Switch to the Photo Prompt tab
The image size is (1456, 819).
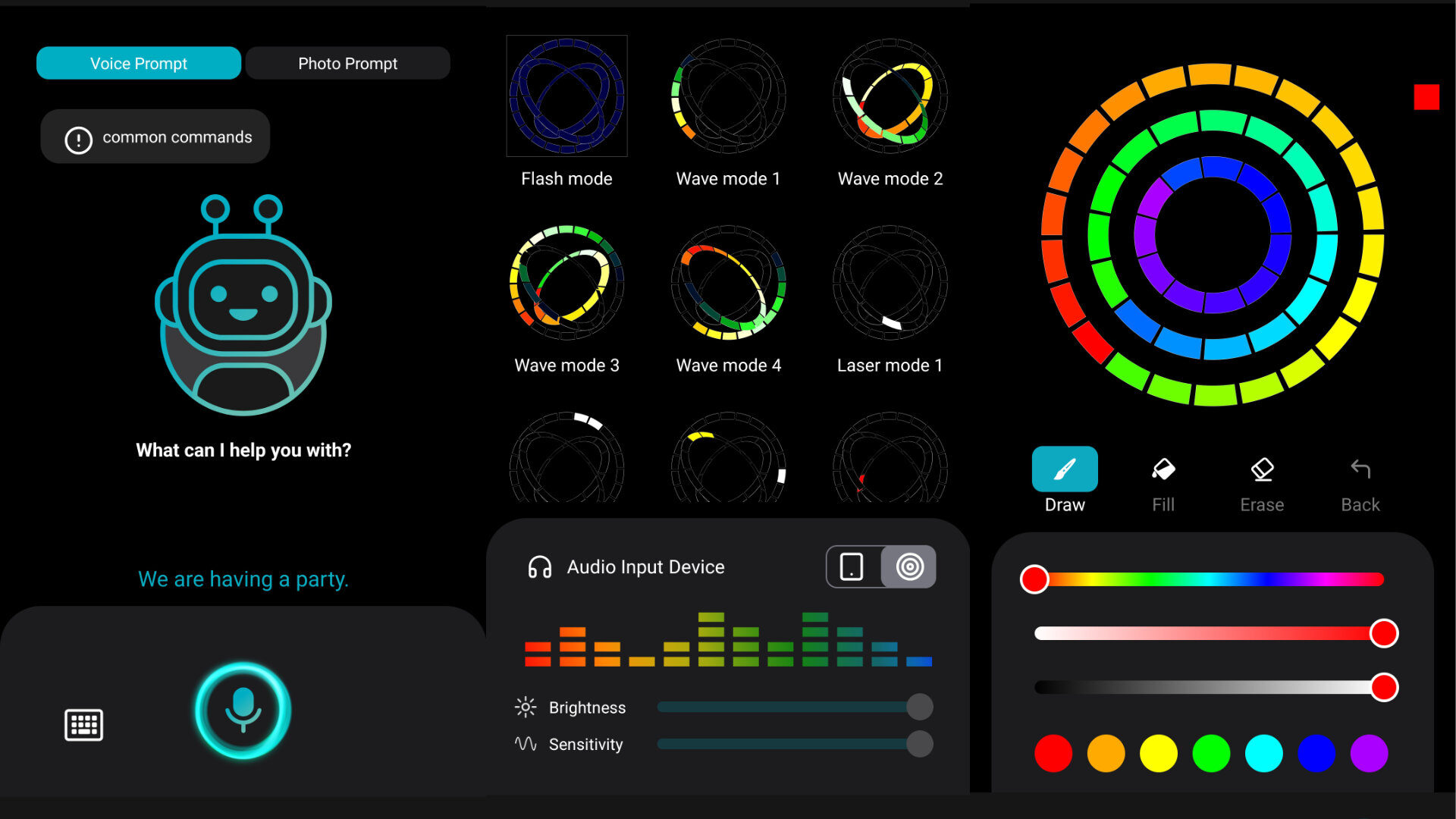click(347, 64)
